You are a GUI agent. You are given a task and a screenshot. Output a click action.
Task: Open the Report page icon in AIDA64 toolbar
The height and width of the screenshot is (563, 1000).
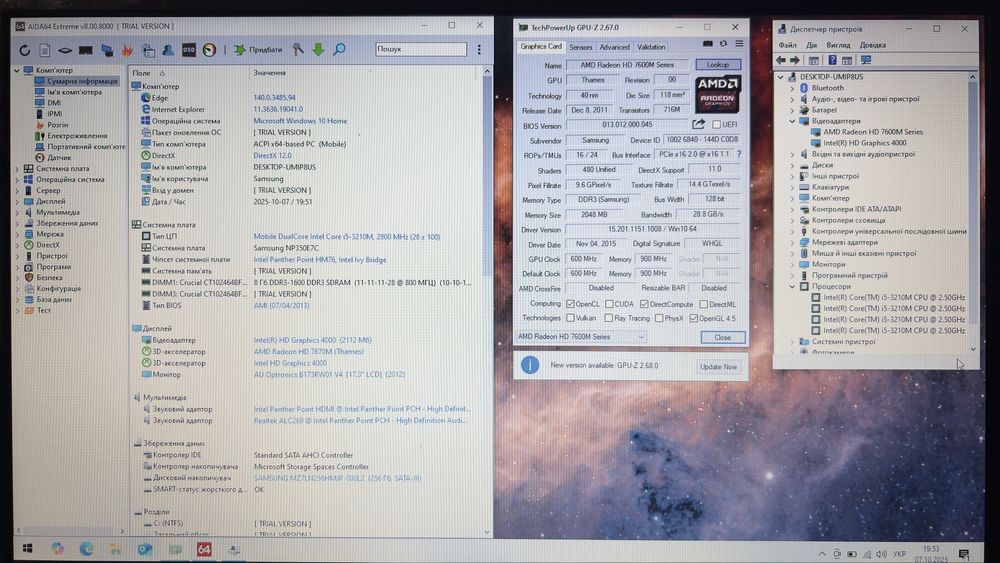coord(45,50)
